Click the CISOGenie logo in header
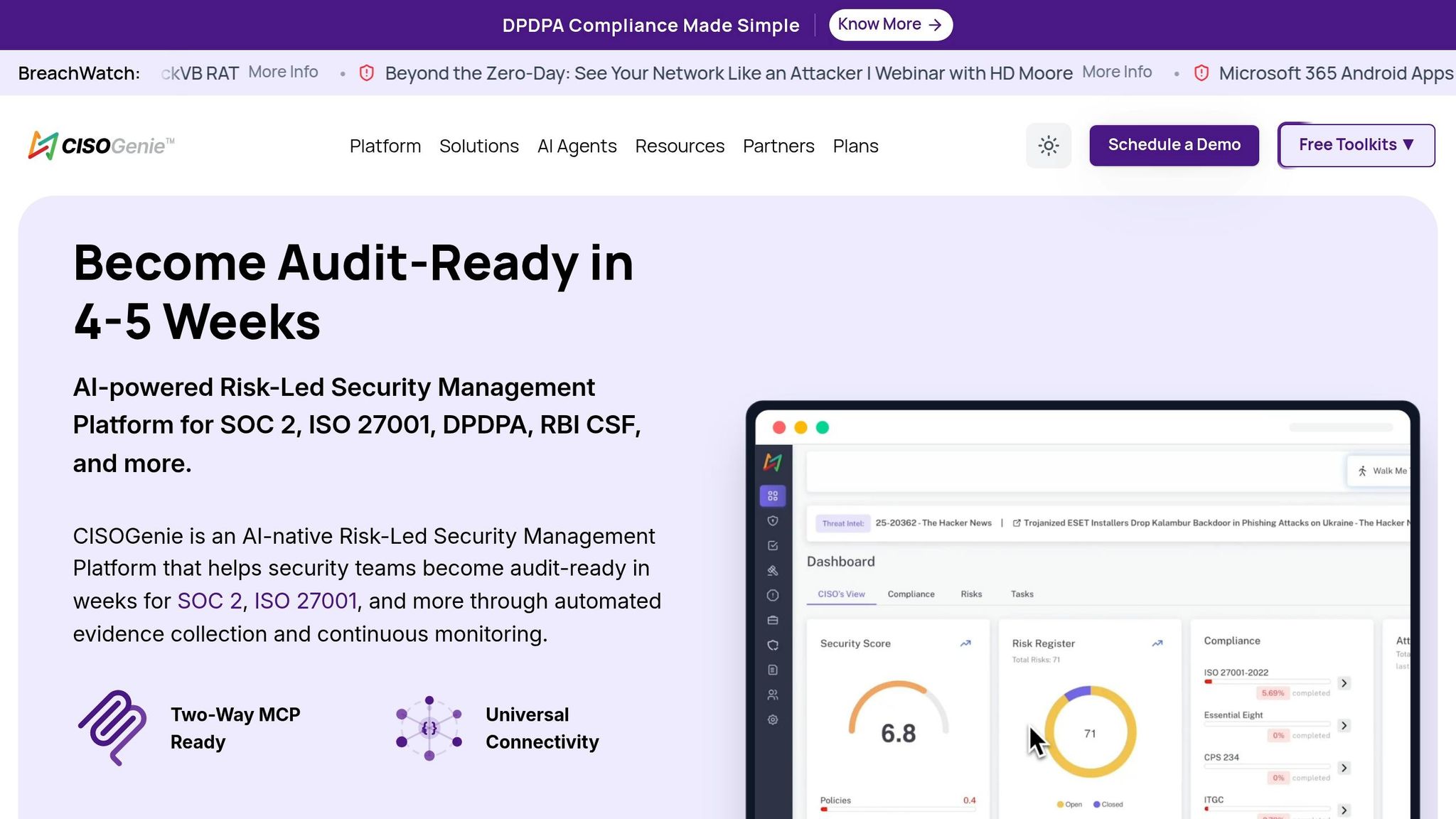 pos(101,146)
